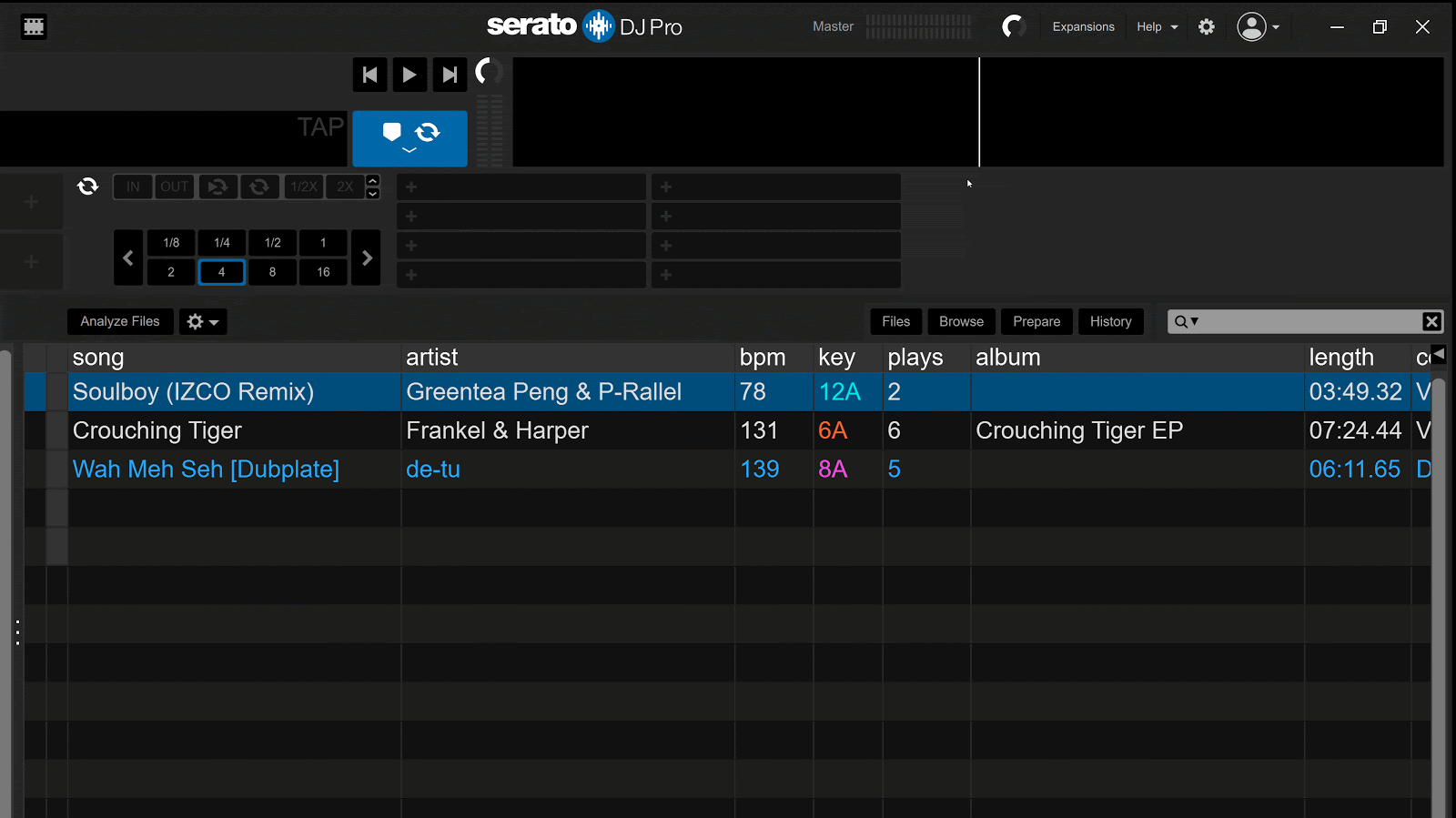
Task: Open the view layout icon at top left
Action: (34, 26)
